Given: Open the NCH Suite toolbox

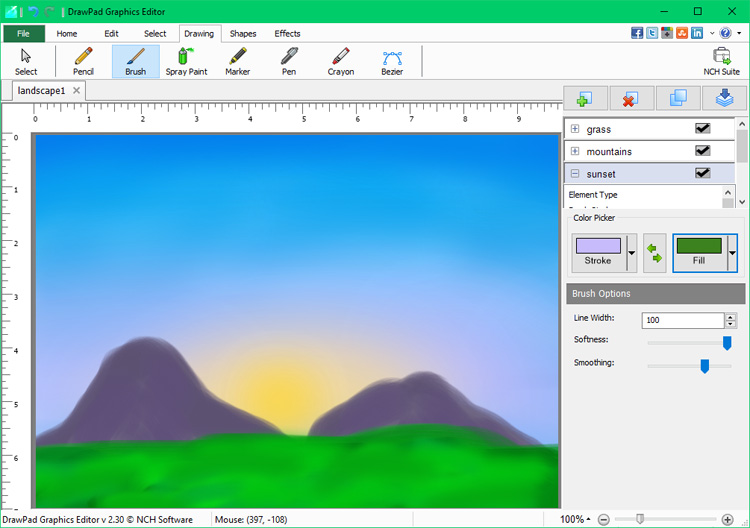Looking at the screenshot, I should pos(722,61).
